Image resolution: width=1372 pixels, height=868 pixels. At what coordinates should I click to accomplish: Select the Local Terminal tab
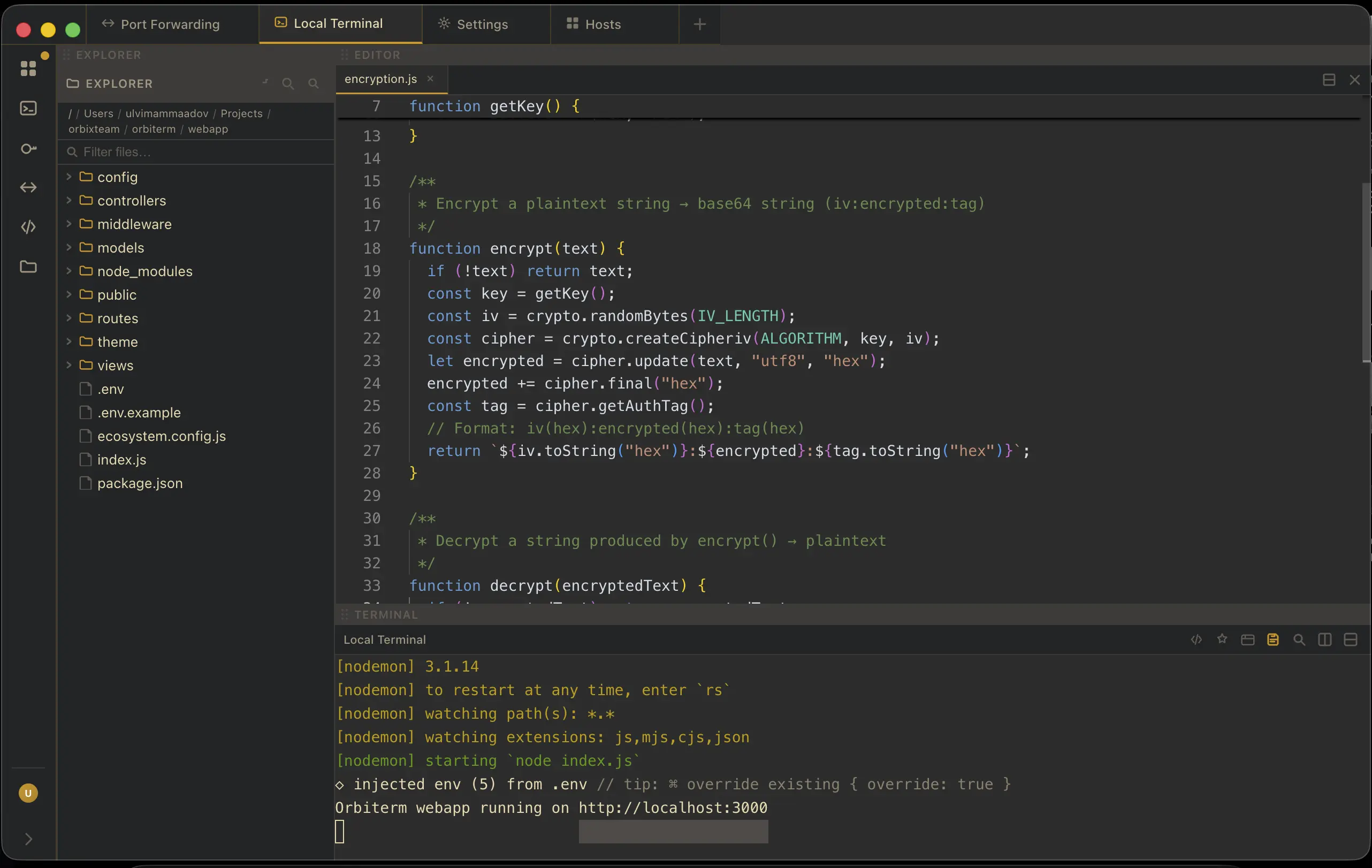pos(341,24)
